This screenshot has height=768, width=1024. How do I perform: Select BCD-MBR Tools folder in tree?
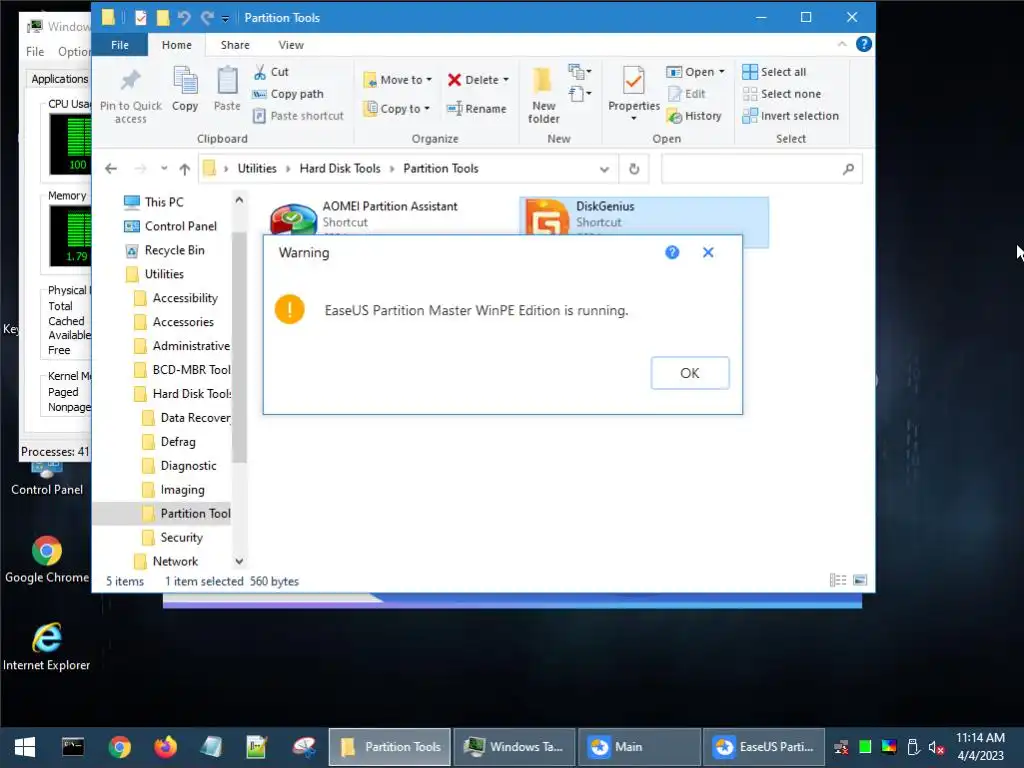click(x=184, y=370)
